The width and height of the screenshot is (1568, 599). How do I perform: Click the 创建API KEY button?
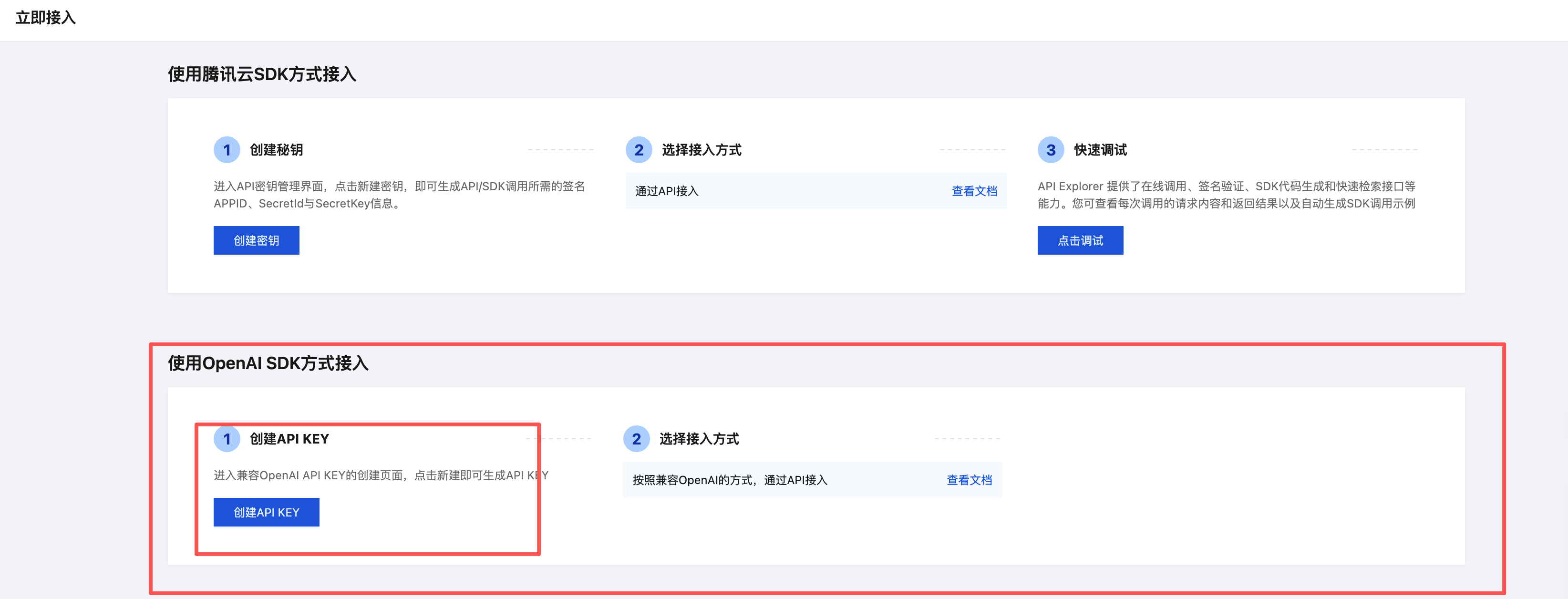tap(266, 512)
